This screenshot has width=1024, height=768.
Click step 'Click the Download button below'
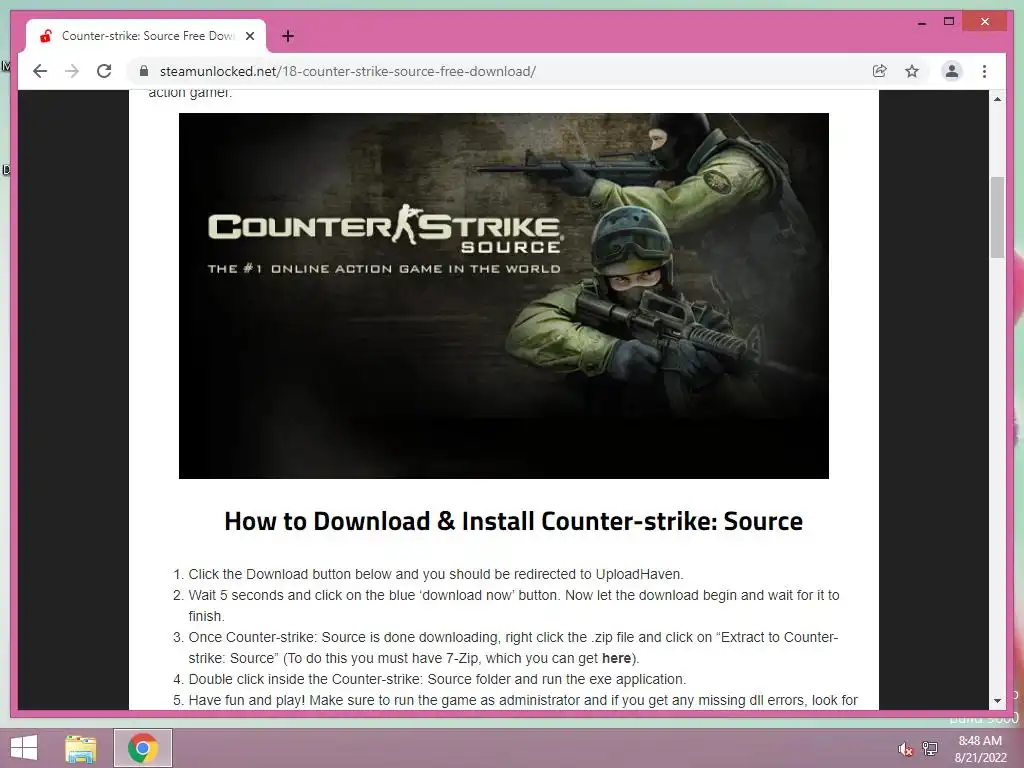point(436,574)
